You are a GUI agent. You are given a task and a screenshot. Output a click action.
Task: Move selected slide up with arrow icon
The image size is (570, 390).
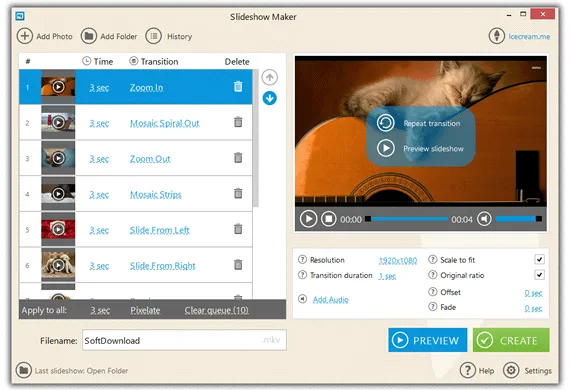(269, 77)
